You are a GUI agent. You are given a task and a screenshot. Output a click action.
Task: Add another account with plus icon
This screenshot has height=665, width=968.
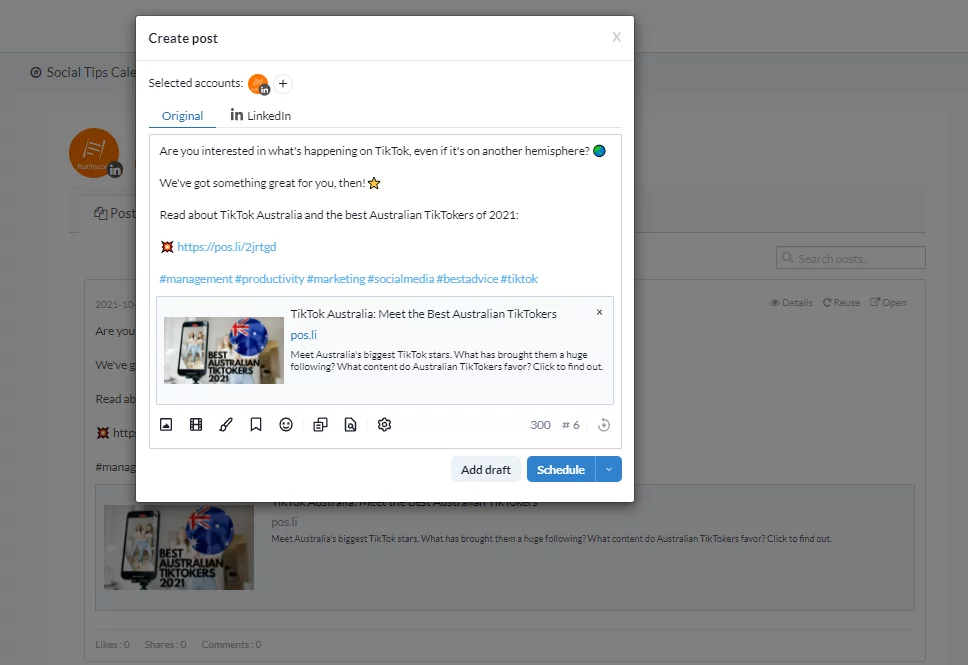[x=283, y=83]
